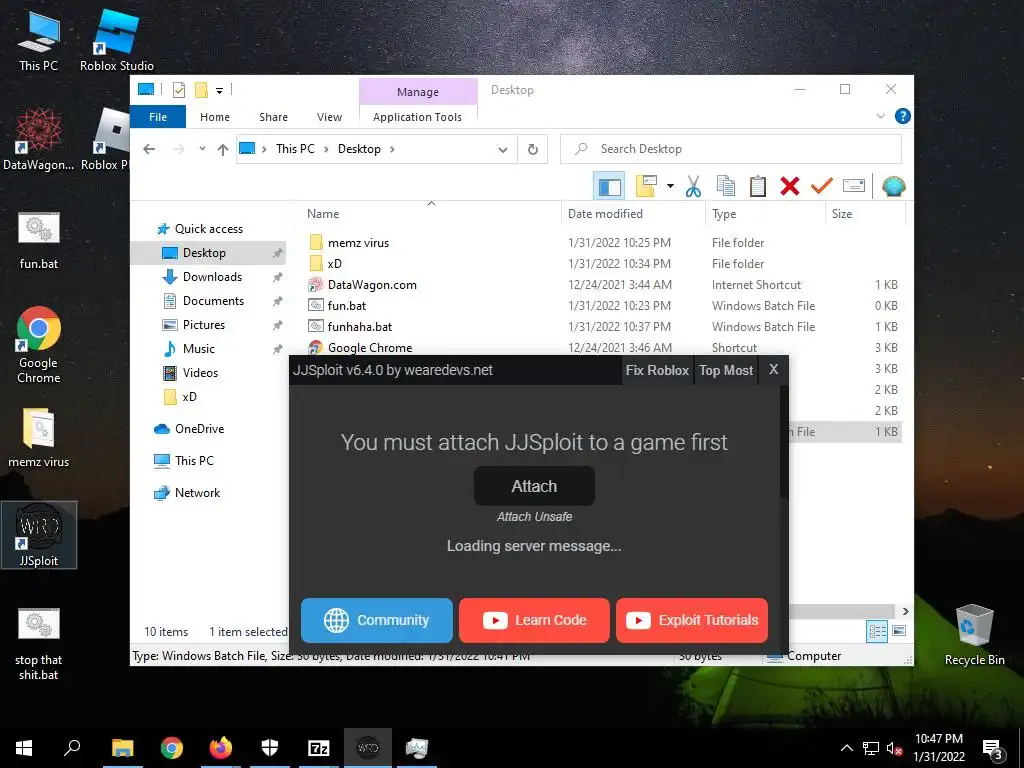Click the orange checkmark Properties icon
1024x768 pixels.
coord(821,187)
